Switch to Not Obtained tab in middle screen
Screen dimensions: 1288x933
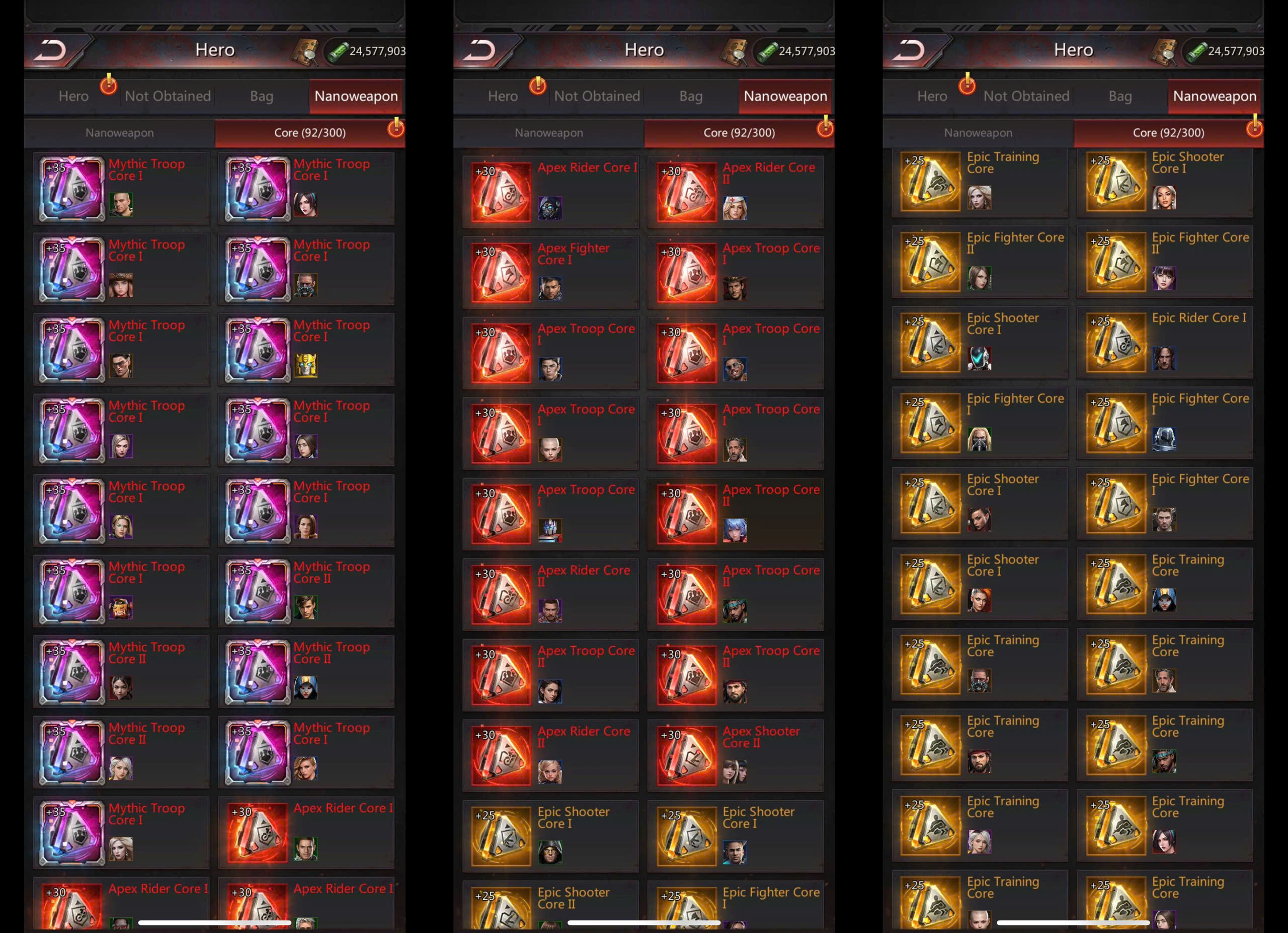(x=597, y=96)
